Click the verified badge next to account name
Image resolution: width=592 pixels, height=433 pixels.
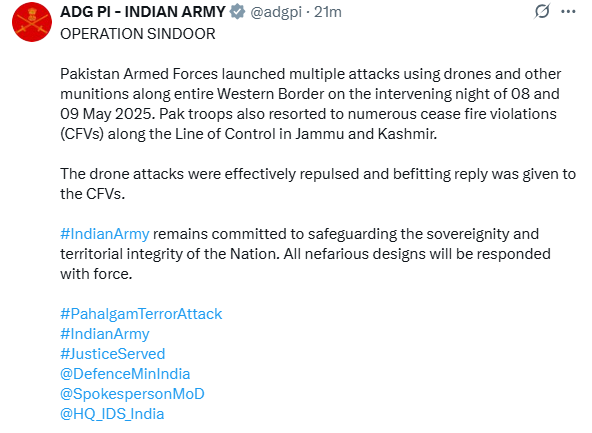237,12
